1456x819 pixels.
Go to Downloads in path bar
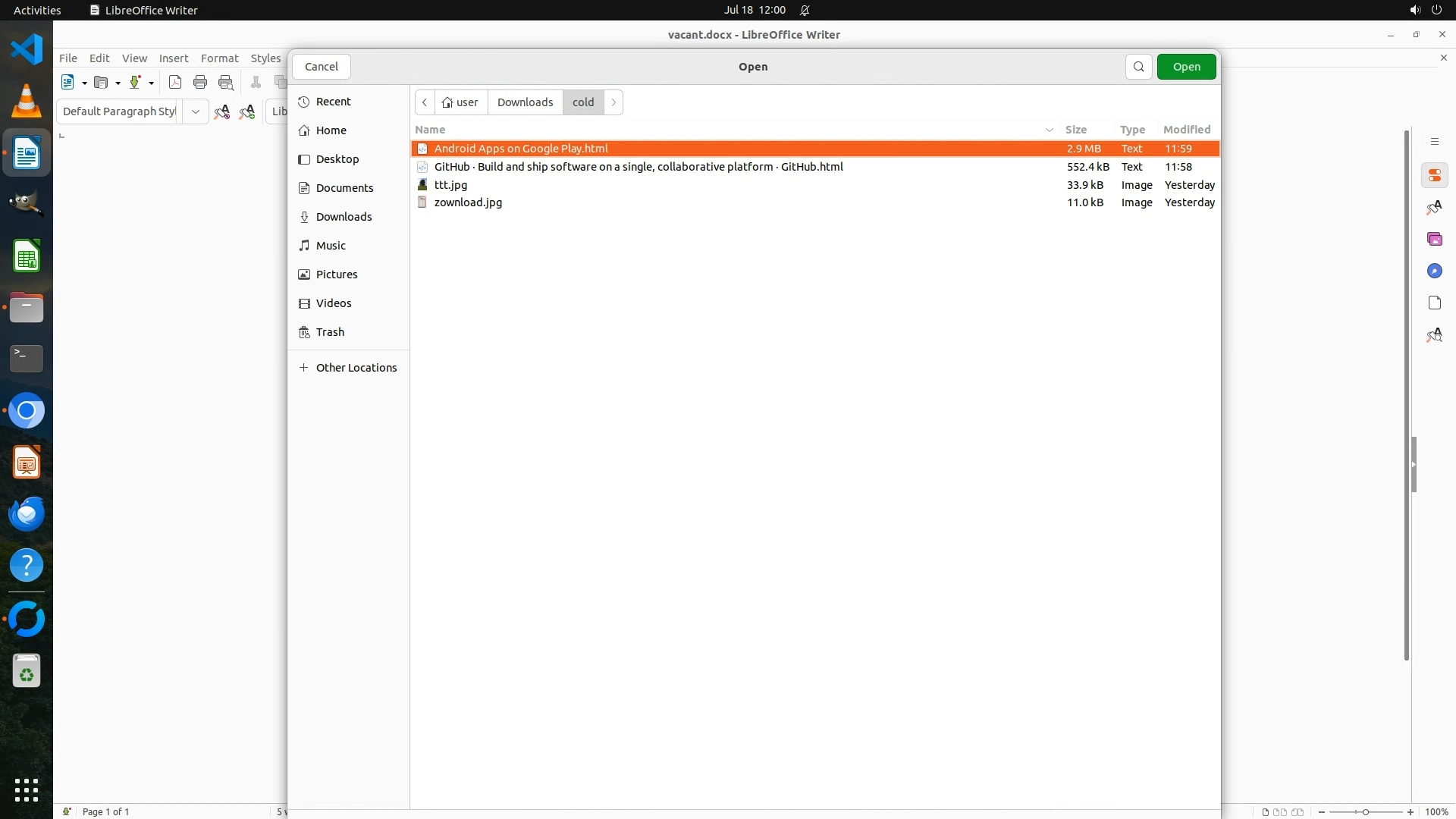(525, 102)
